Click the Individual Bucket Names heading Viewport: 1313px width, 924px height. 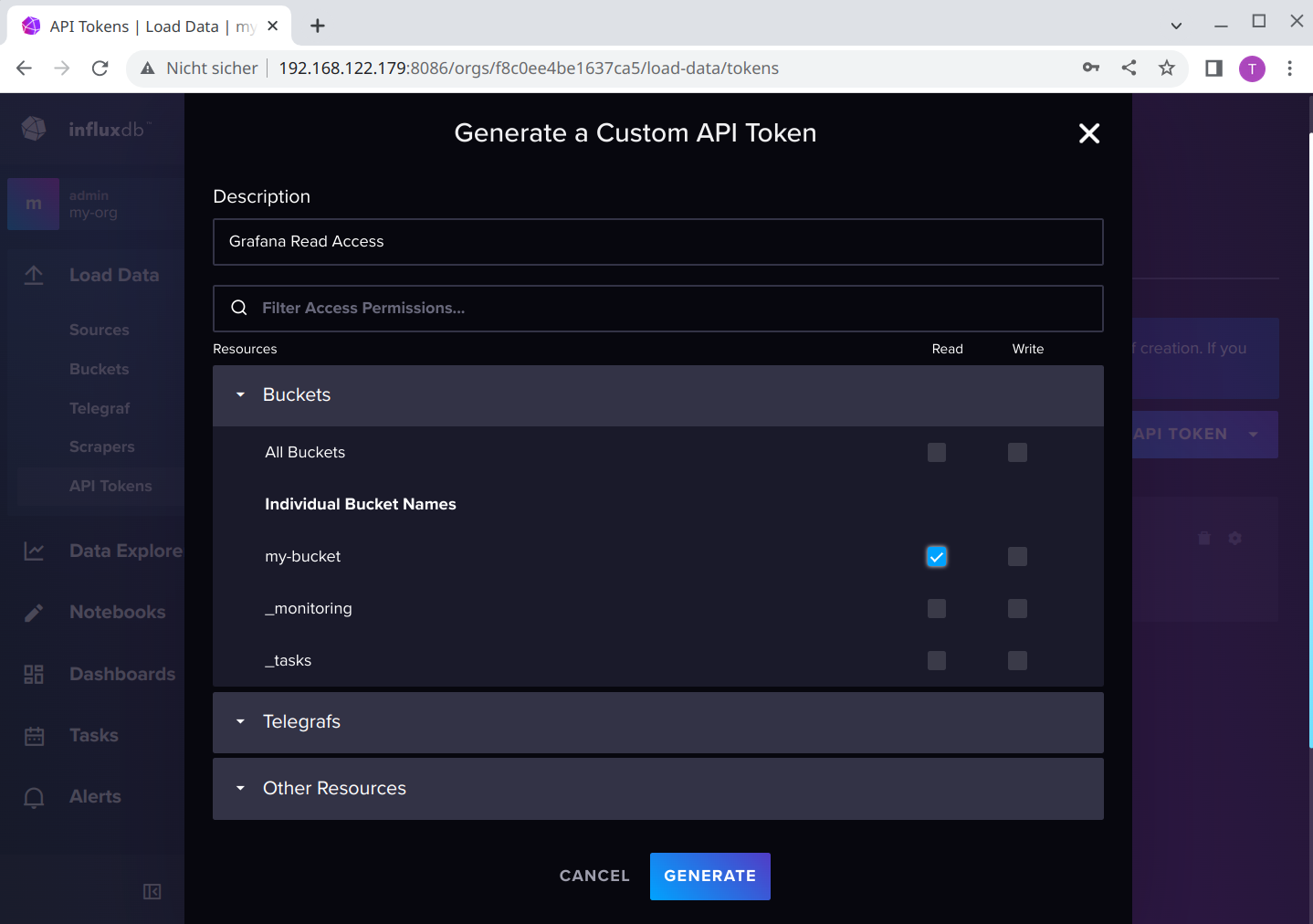click(361, 505)
